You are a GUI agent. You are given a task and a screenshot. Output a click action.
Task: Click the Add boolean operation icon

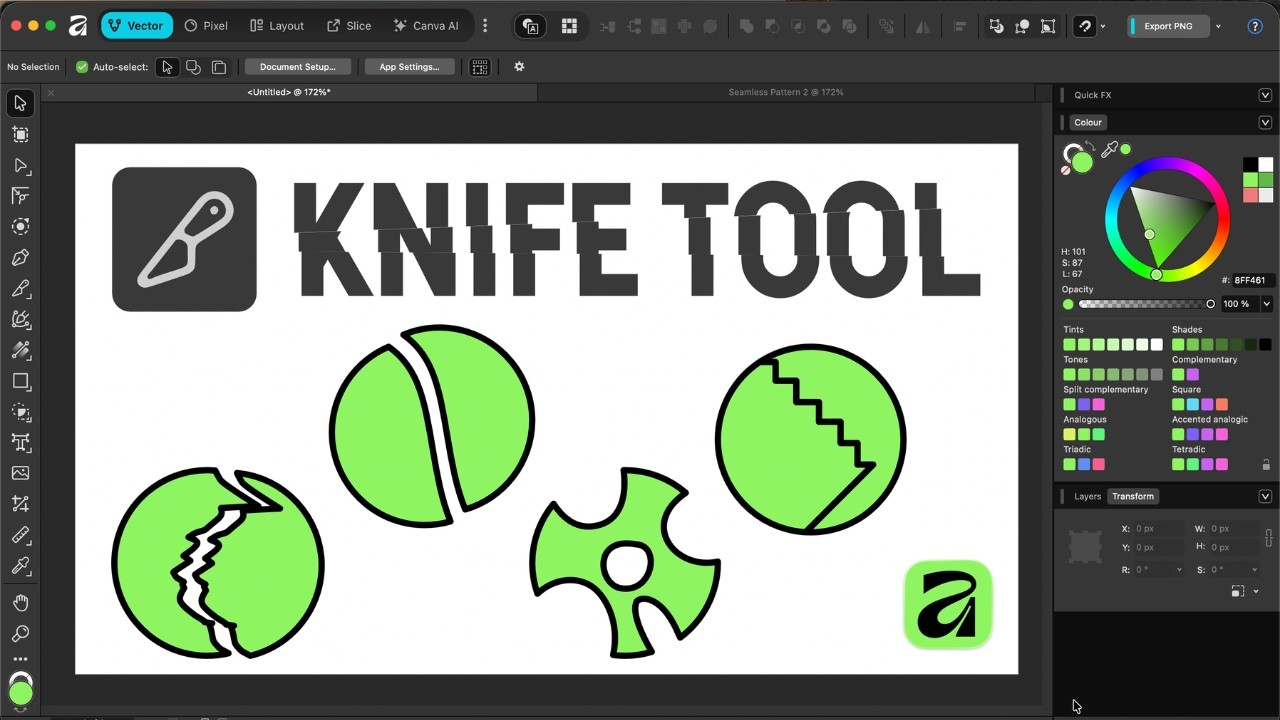tap(747, 26)
